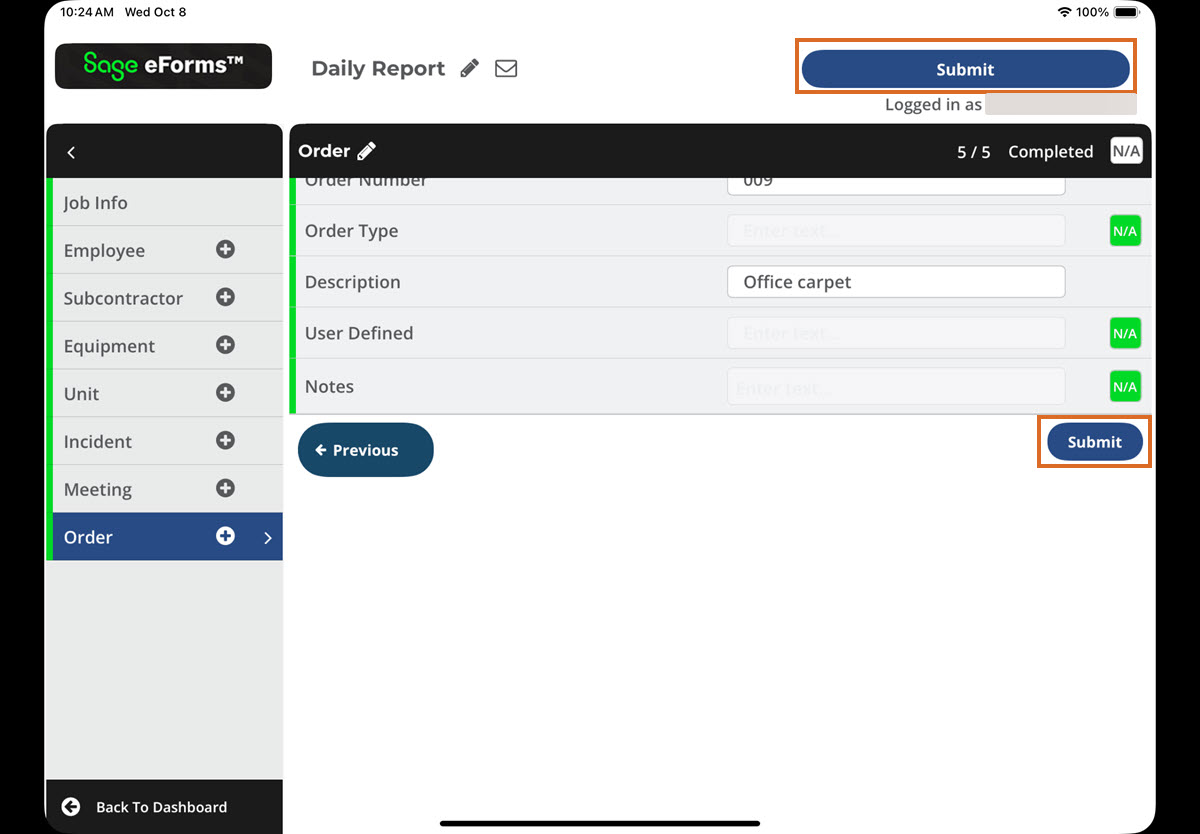Image resolution: width=1200 pixels, height=834 pixels.
Task: Click the pencil icon beside Daily Report
Action: pos(469,69)
